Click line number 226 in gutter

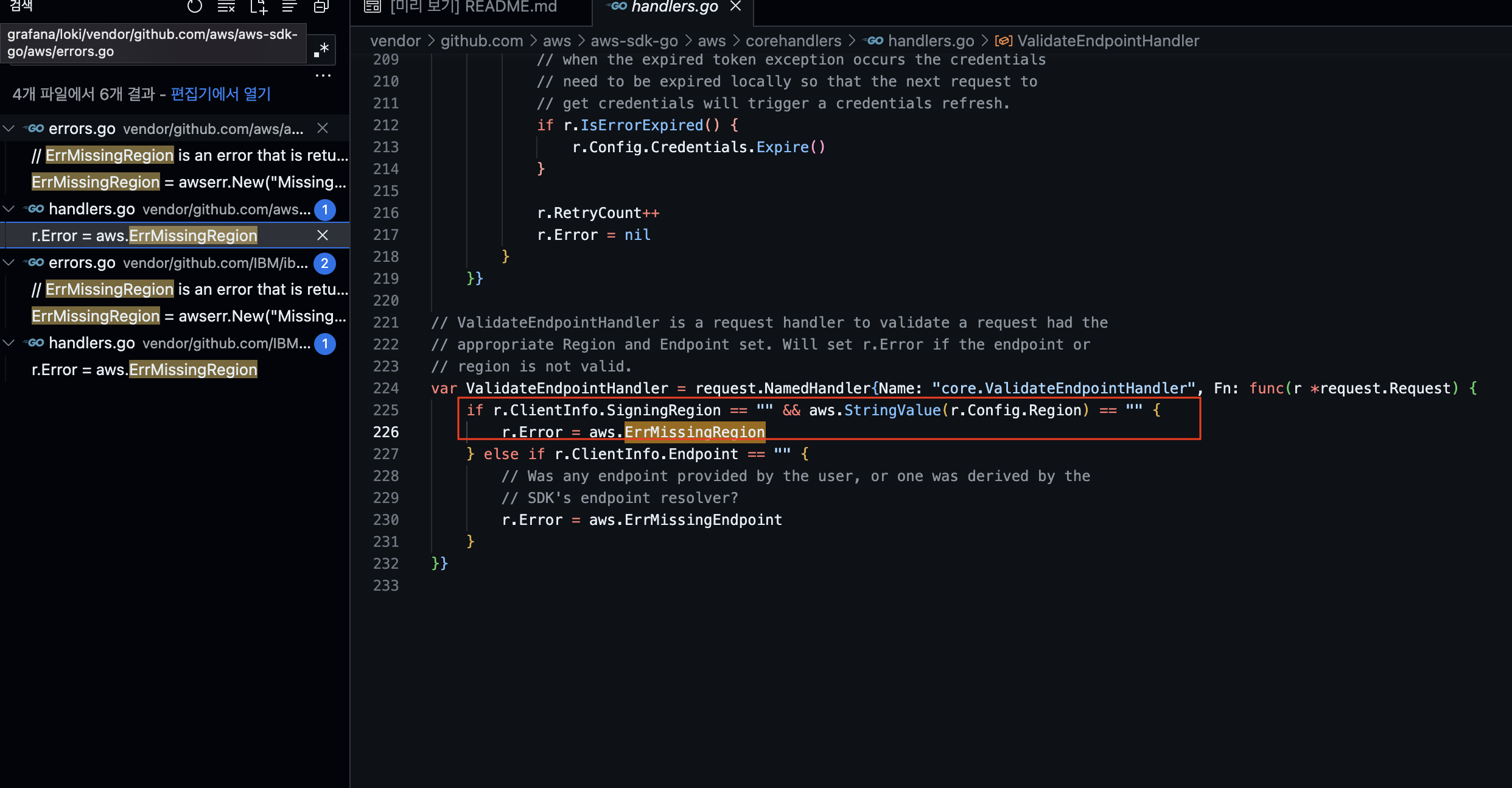coord(386,432)
